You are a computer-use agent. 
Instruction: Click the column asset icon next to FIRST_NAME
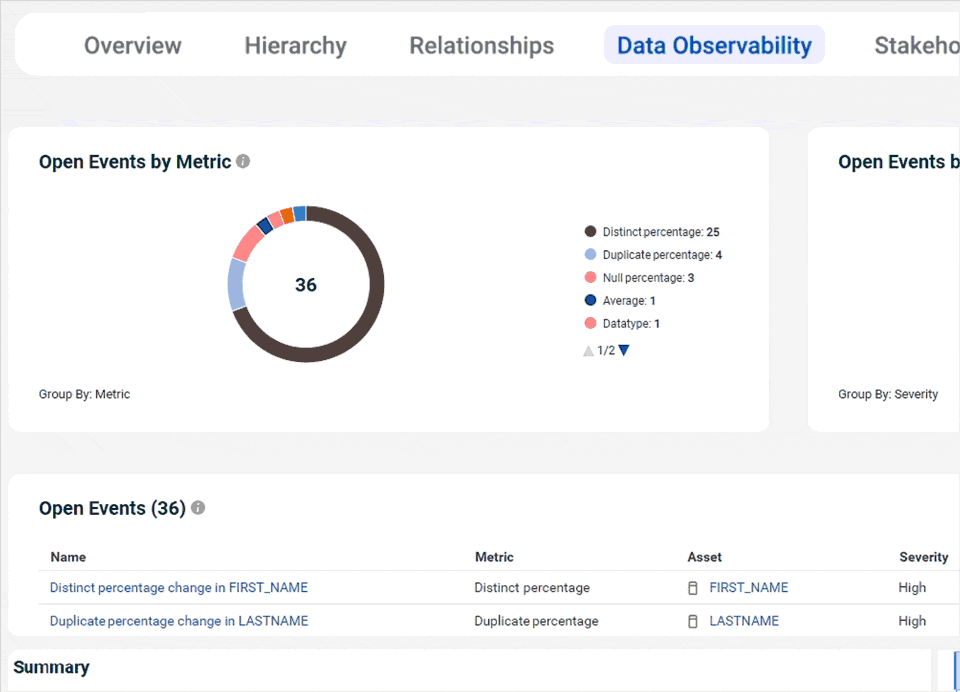[x=693, y=588]
